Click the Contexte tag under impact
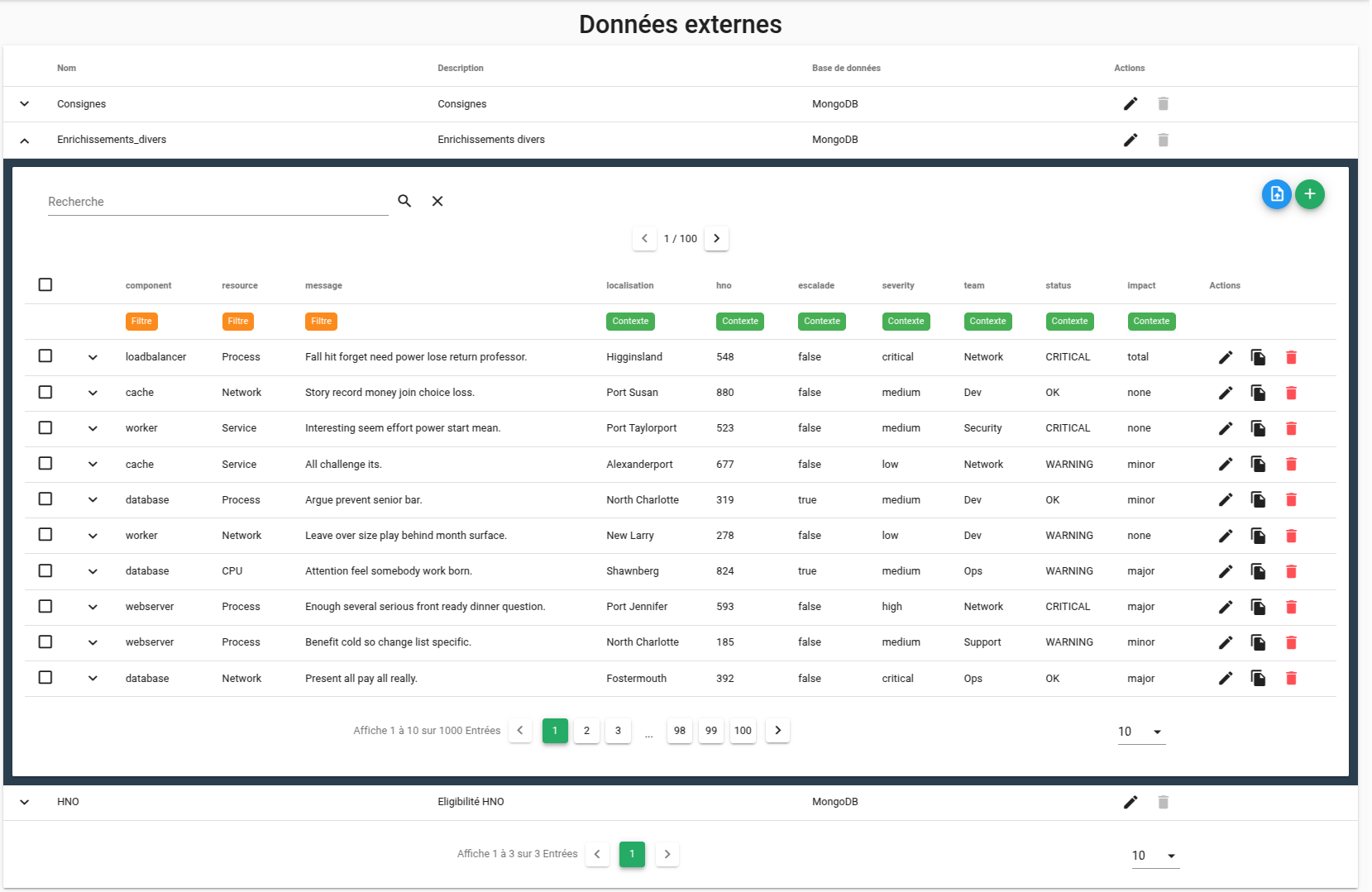The width and height of the screenshot is (1372, 892). [1151, 321]
